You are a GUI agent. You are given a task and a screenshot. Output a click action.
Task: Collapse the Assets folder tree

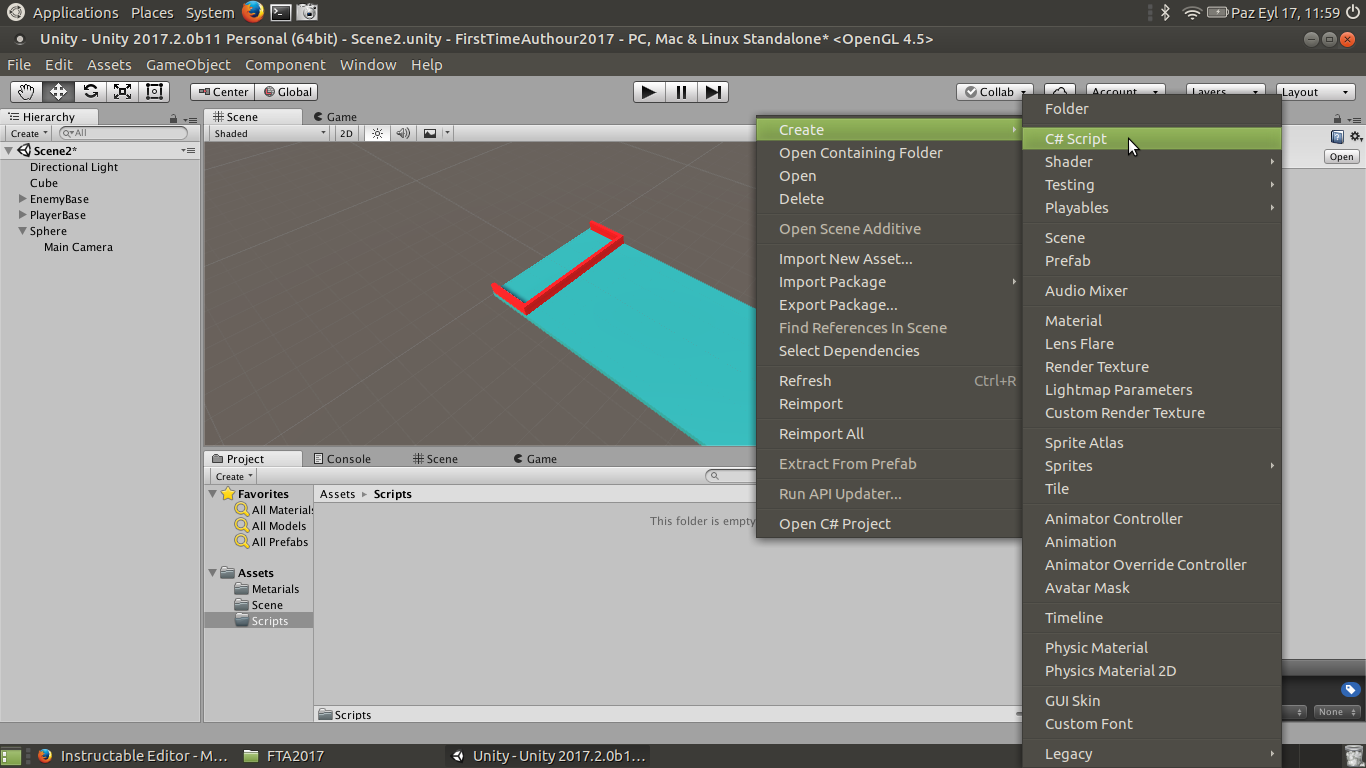coord(213,573)
